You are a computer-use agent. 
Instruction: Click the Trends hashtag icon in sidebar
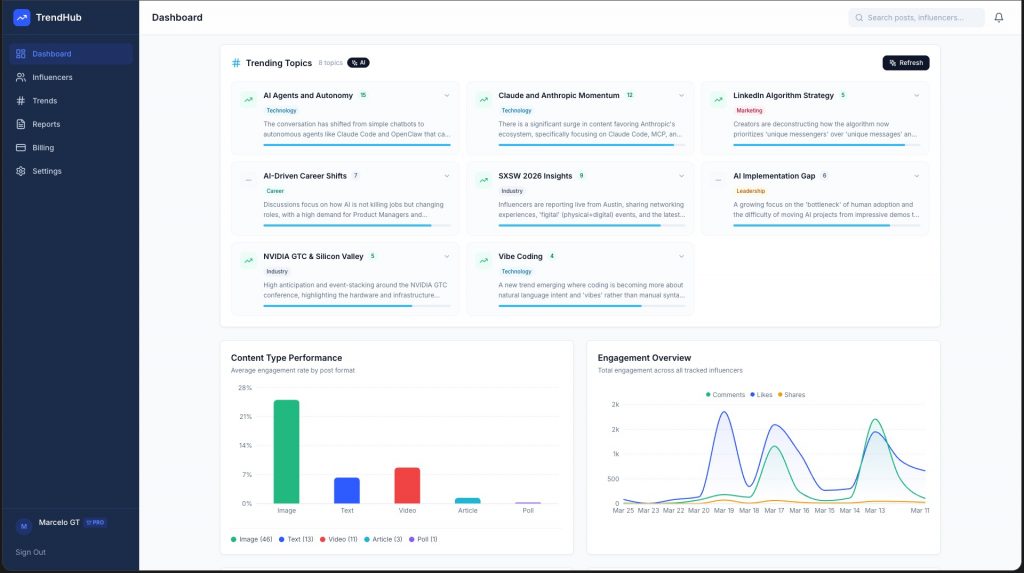click(x=21, y=101)
